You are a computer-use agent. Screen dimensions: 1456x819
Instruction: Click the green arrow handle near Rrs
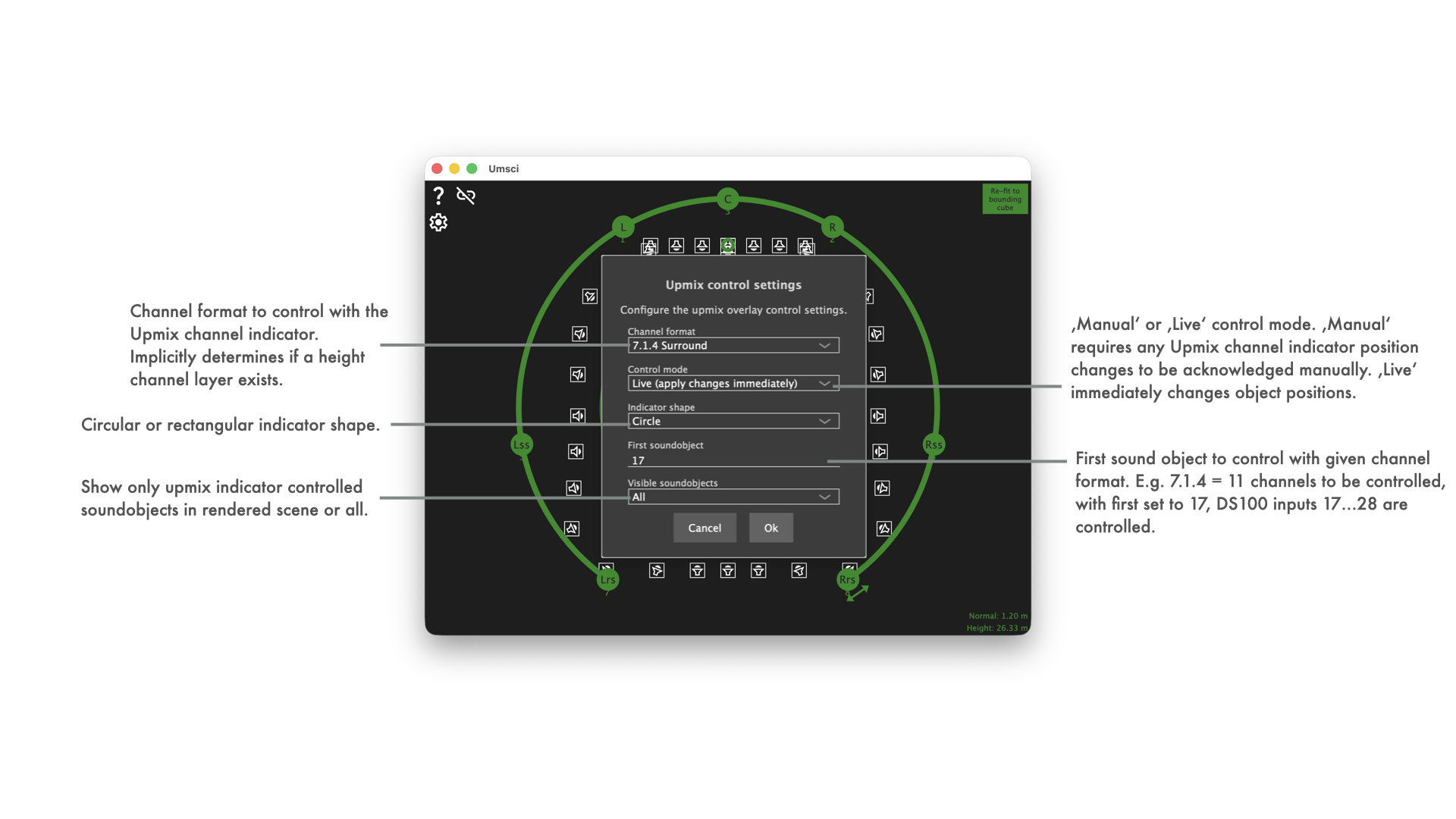click(858, 593)
